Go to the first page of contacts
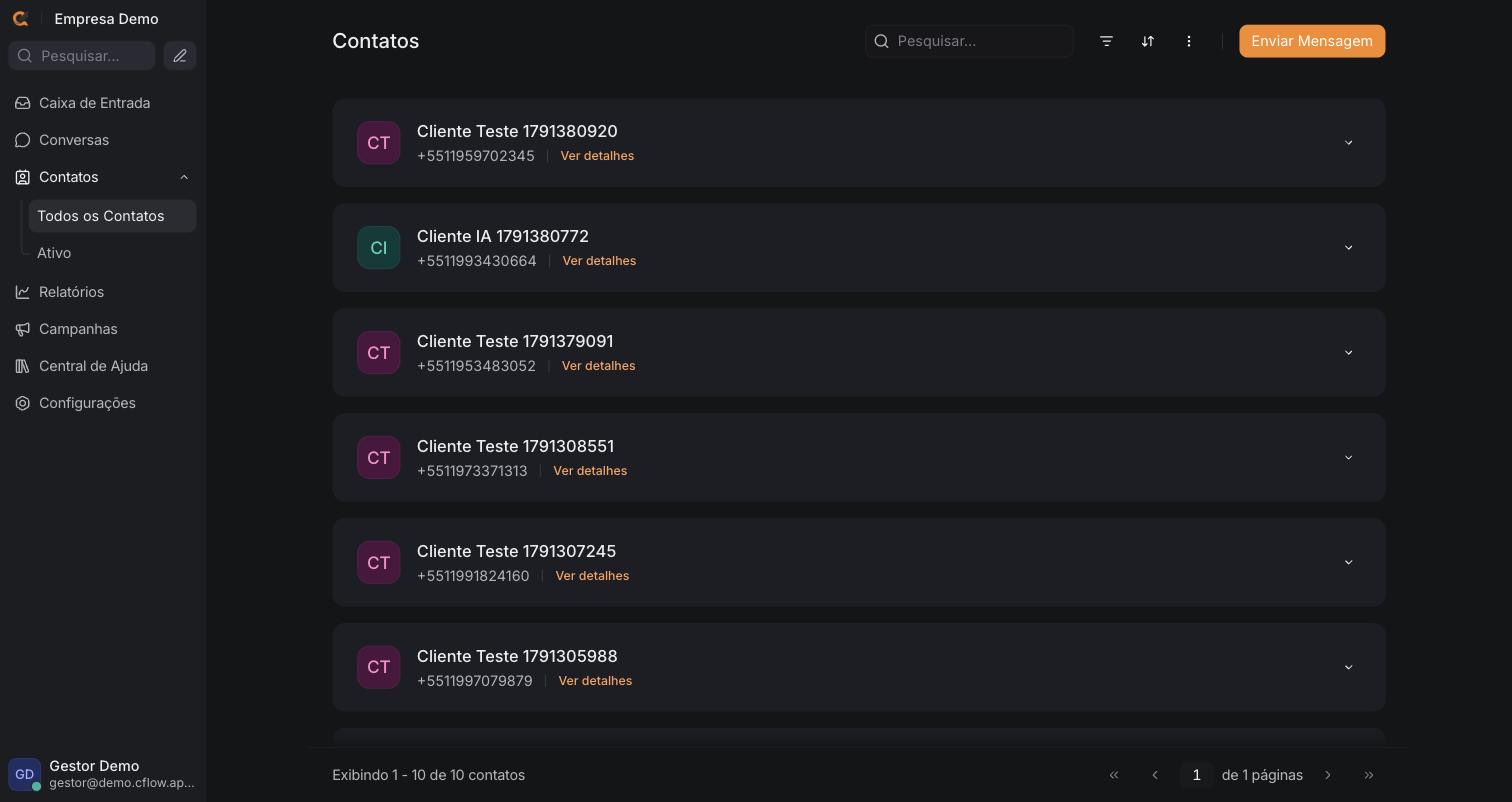1512x802 pixels. (x=1114, y=775)
